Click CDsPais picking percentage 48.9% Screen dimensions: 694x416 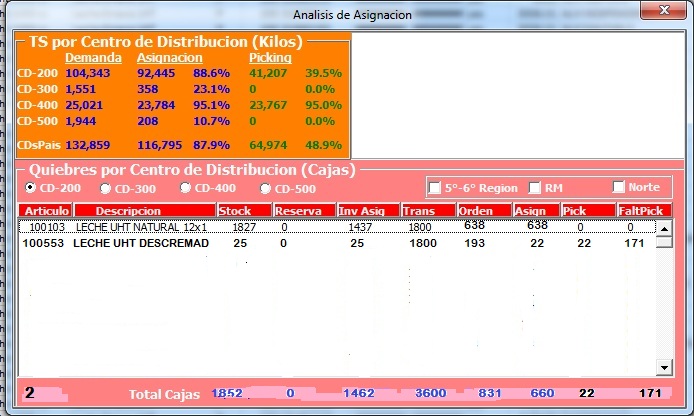323,145
